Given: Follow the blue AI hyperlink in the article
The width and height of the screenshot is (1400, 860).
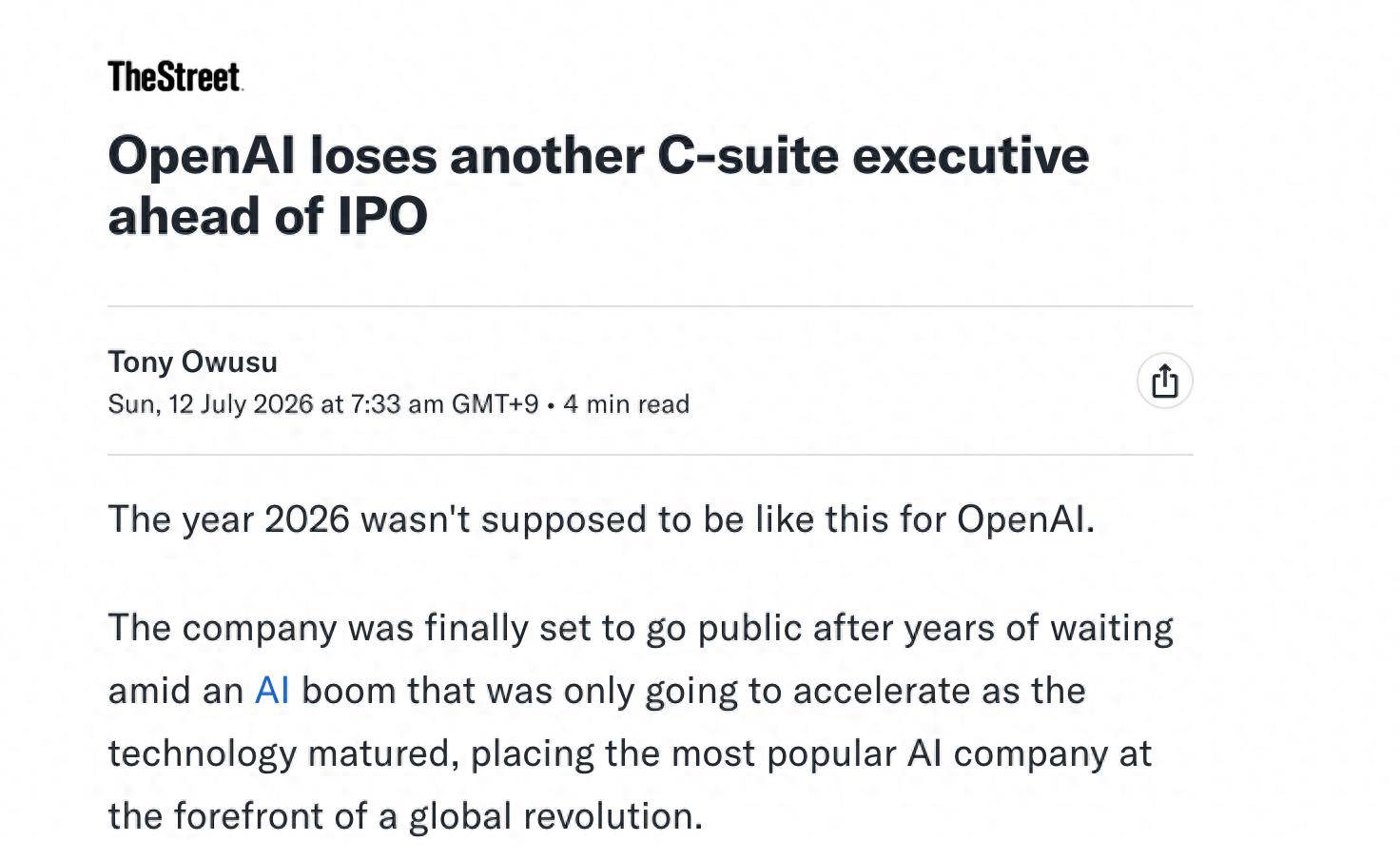Looking at the screenshot, I should coord(272,691).
